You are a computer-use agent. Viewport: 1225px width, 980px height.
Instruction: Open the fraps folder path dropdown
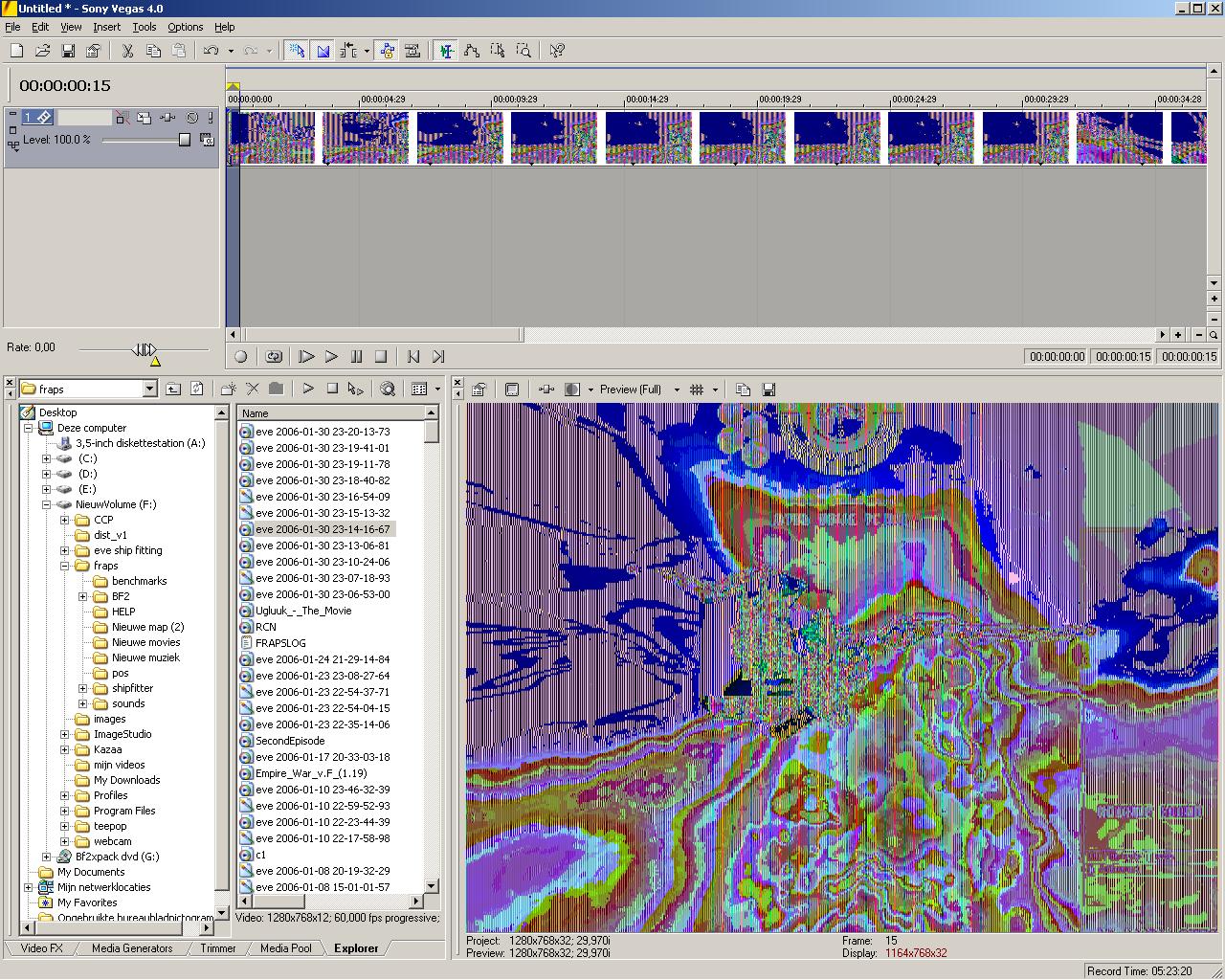pos(149,389)
